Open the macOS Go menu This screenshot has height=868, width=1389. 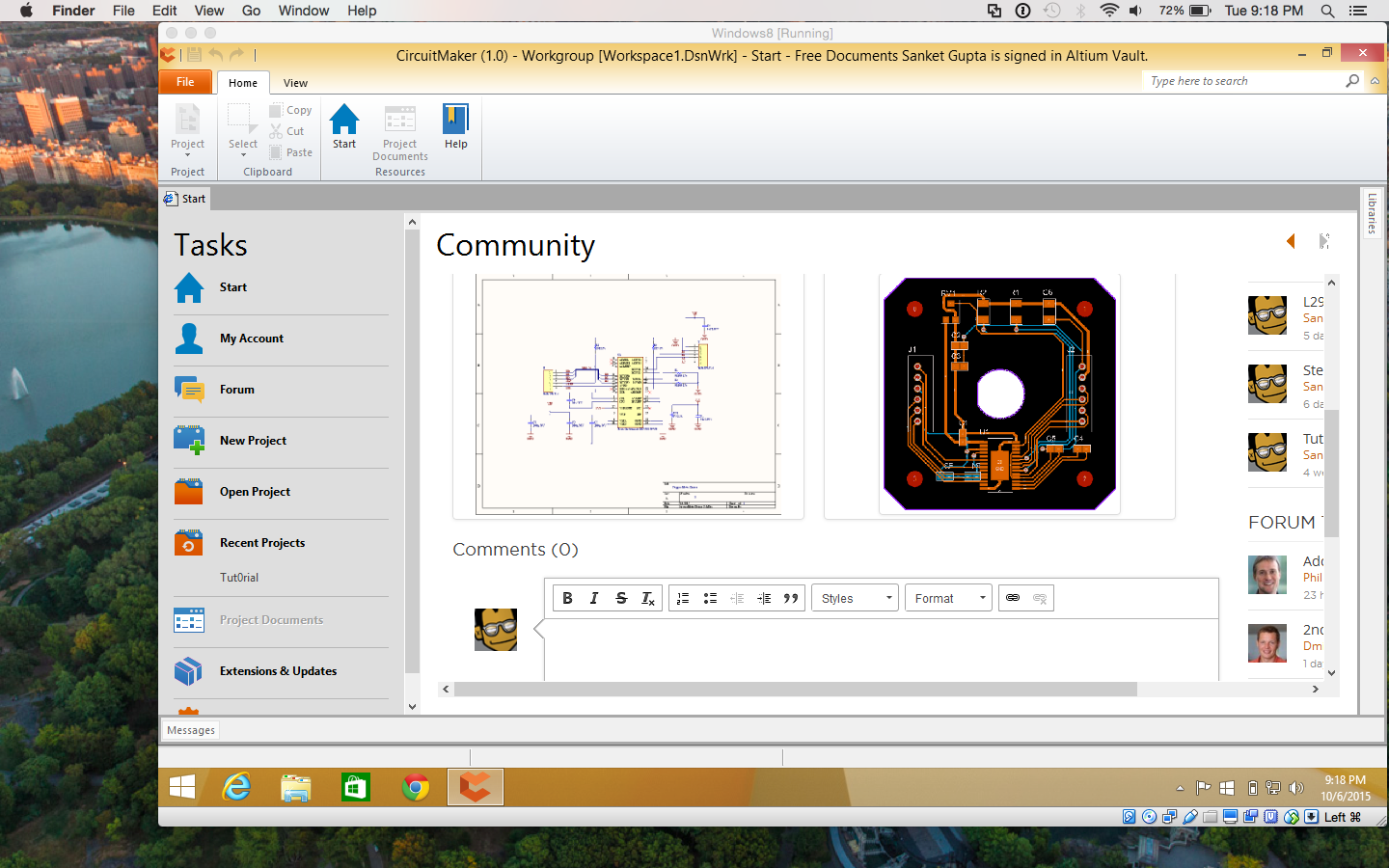click(x=251, y=11)
